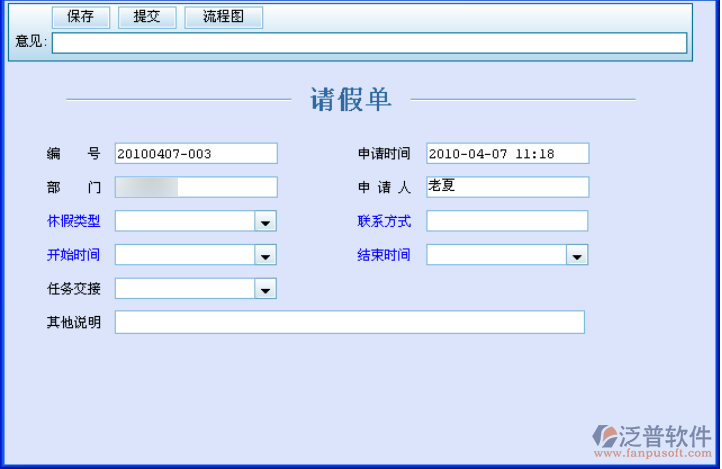Click the 申请人 field containing 老夏
Image resolution: width=722 pixels, height=469 pixels.
pyautogui.click(x=507, y=187)
